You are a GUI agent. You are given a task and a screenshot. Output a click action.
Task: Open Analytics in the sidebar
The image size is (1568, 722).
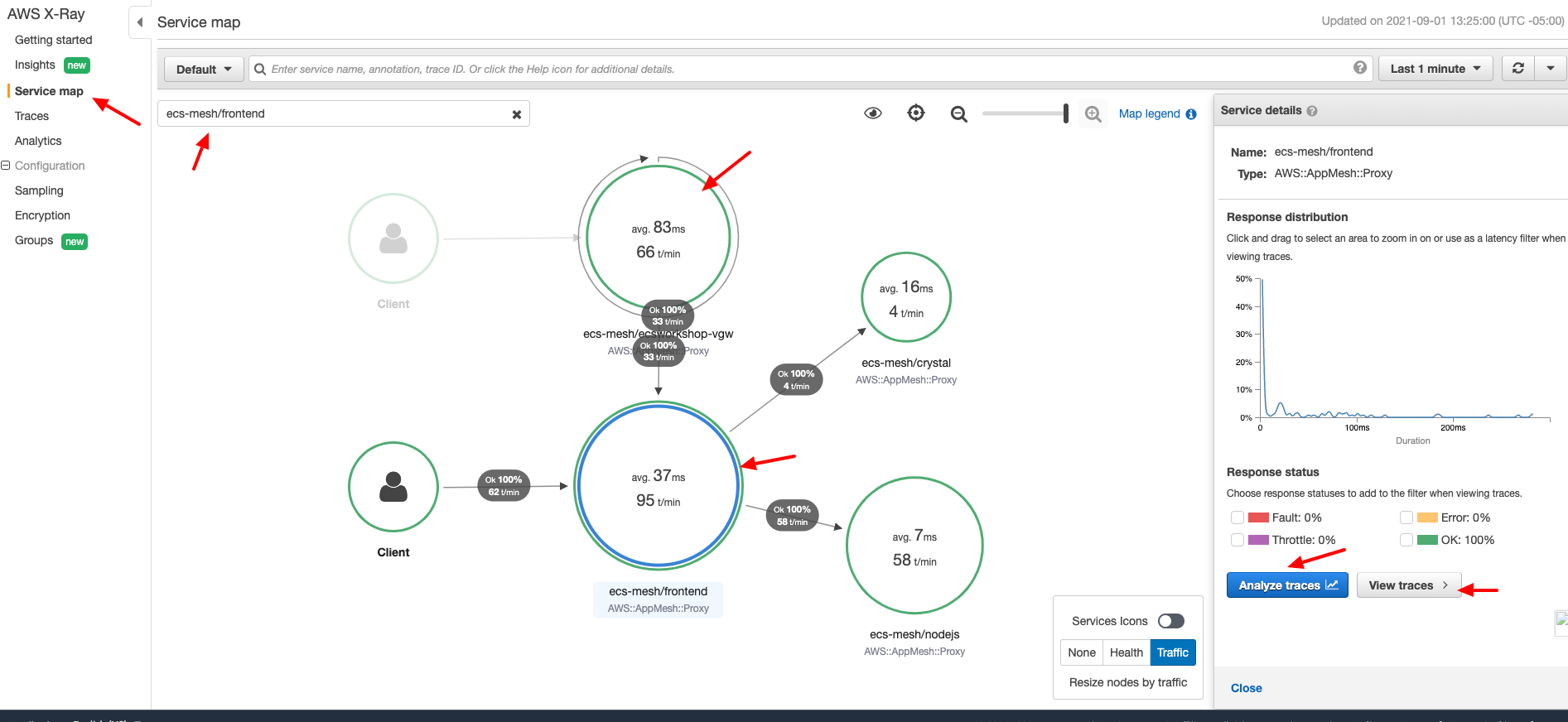[38, 141]
